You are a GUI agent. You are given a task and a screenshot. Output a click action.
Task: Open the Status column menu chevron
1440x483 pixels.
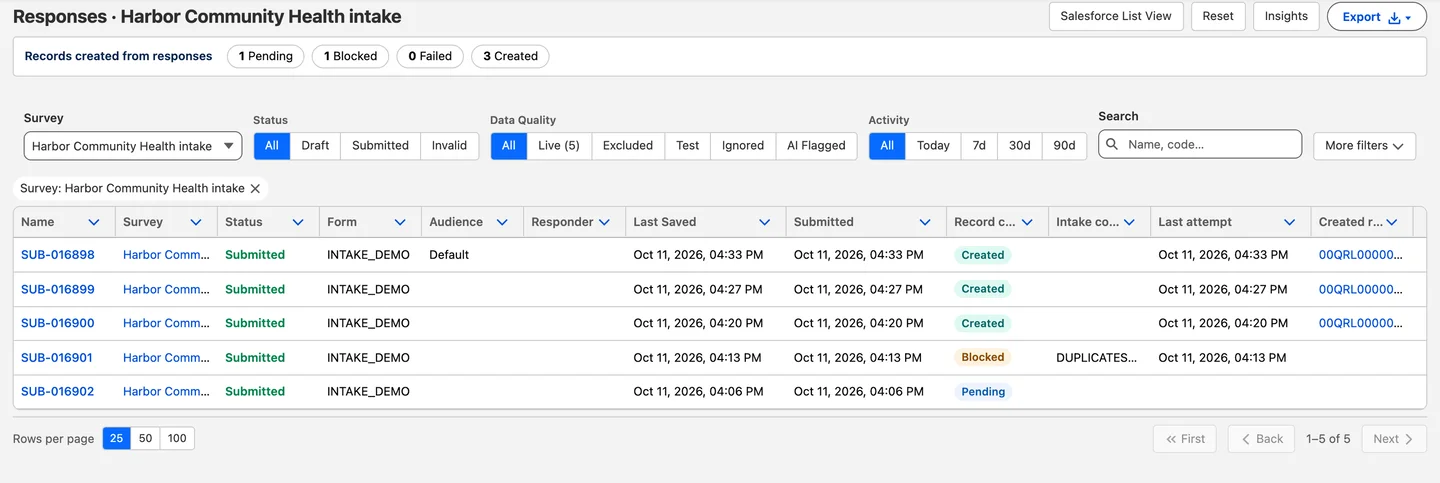[x=298, y=222]
